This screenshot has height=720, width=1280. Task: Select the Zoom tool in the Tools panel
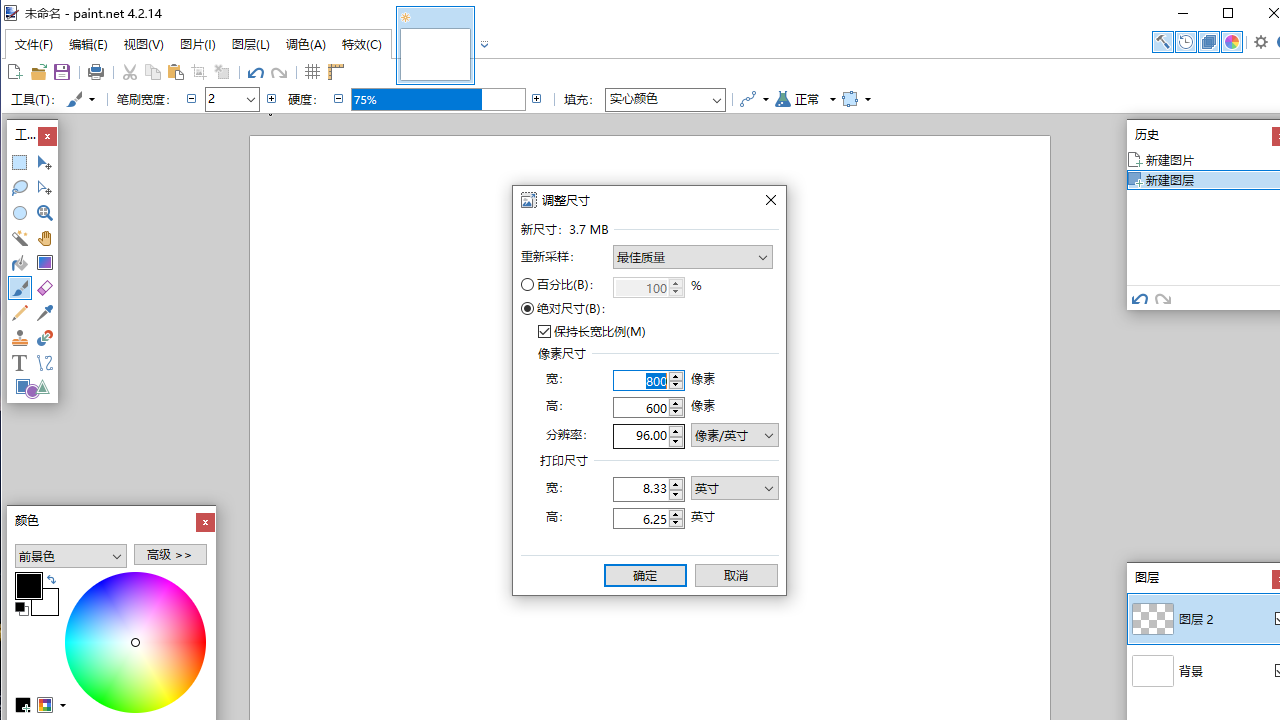(x=44, y=213)
